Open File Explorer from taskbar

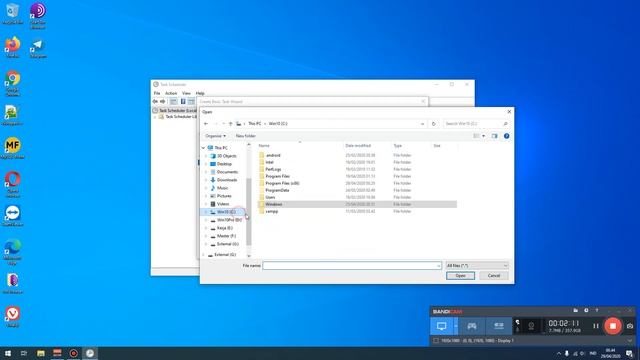(40, 353)
